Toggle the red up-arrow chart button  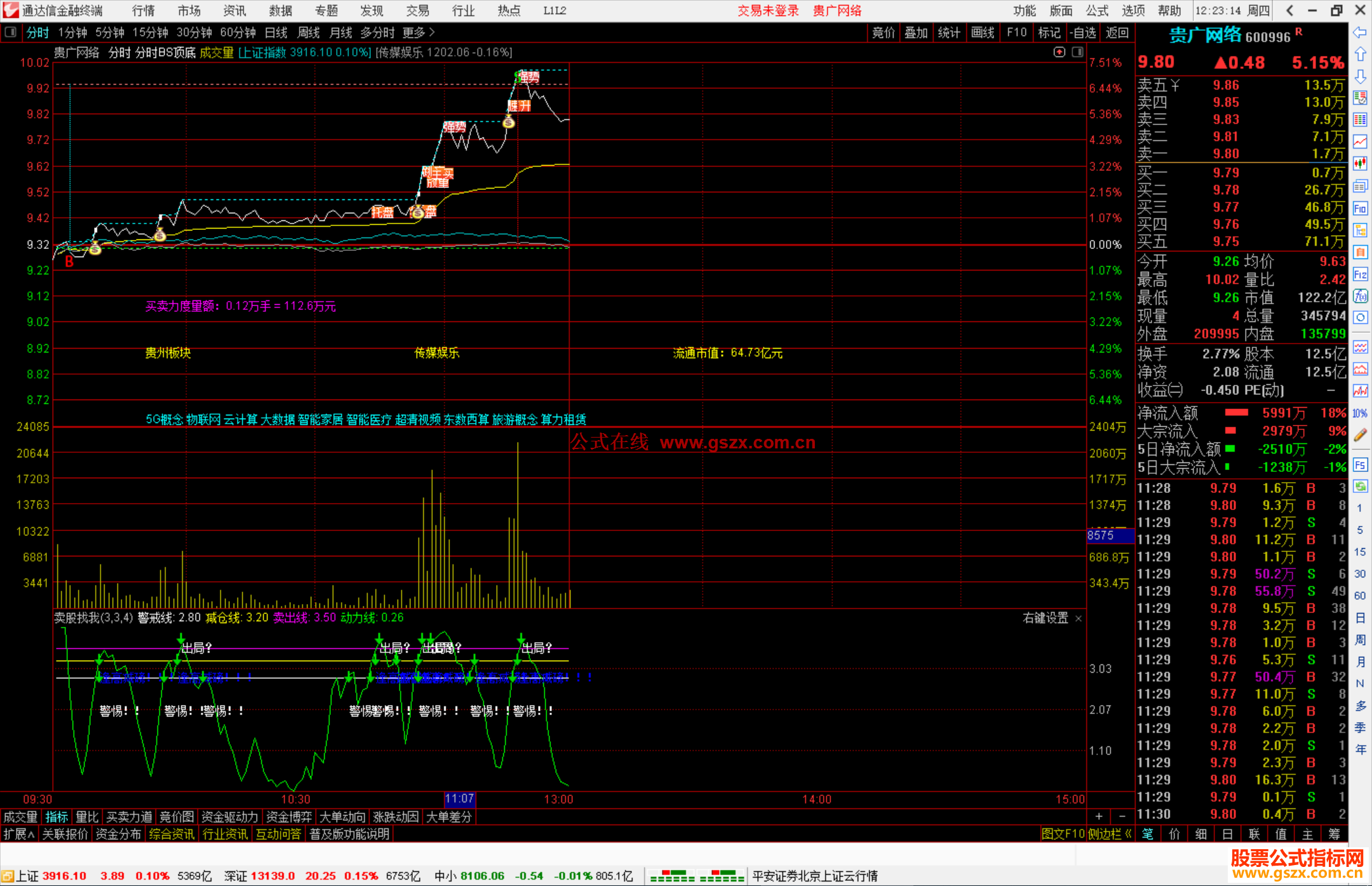click(x=1059, y=52)
